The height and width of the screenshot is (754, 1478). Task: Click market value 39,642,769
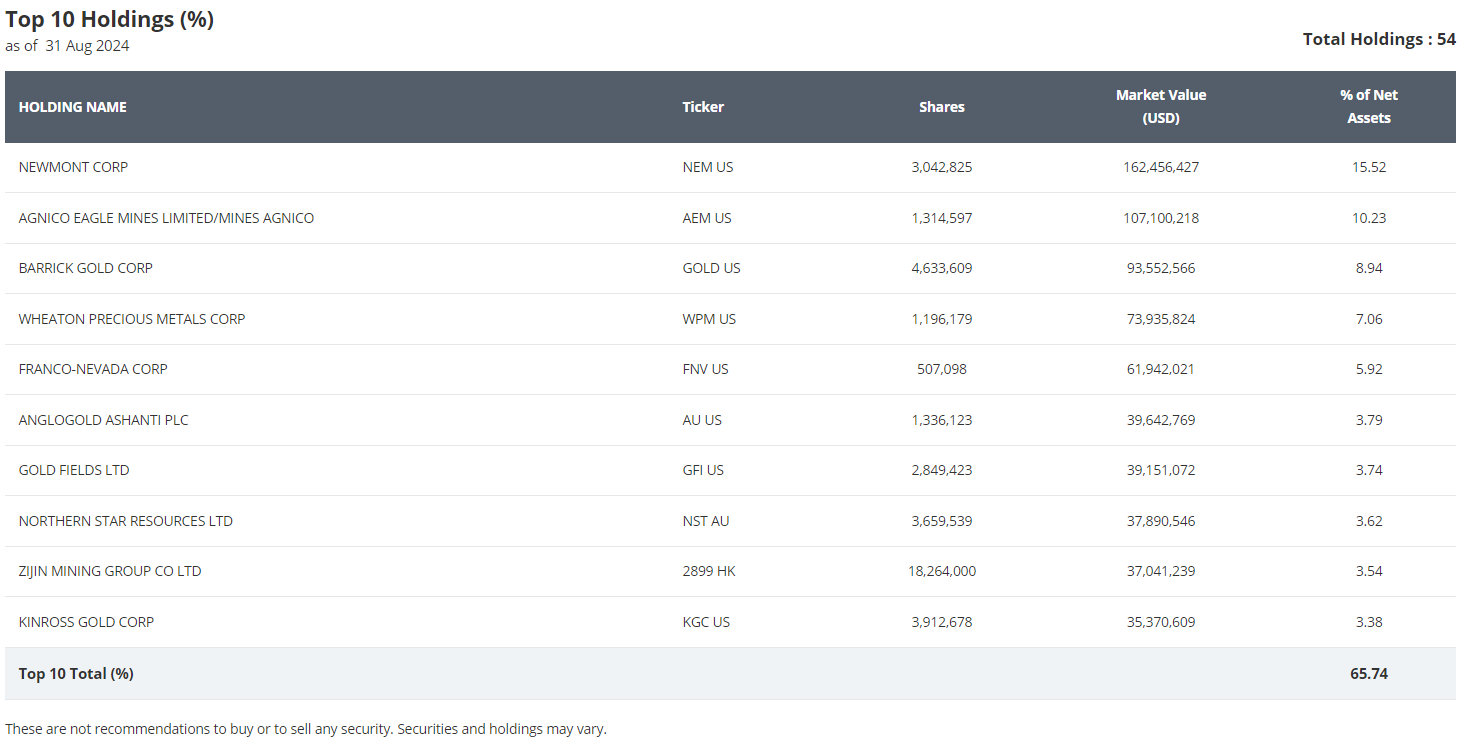(x=1161, y=420)
